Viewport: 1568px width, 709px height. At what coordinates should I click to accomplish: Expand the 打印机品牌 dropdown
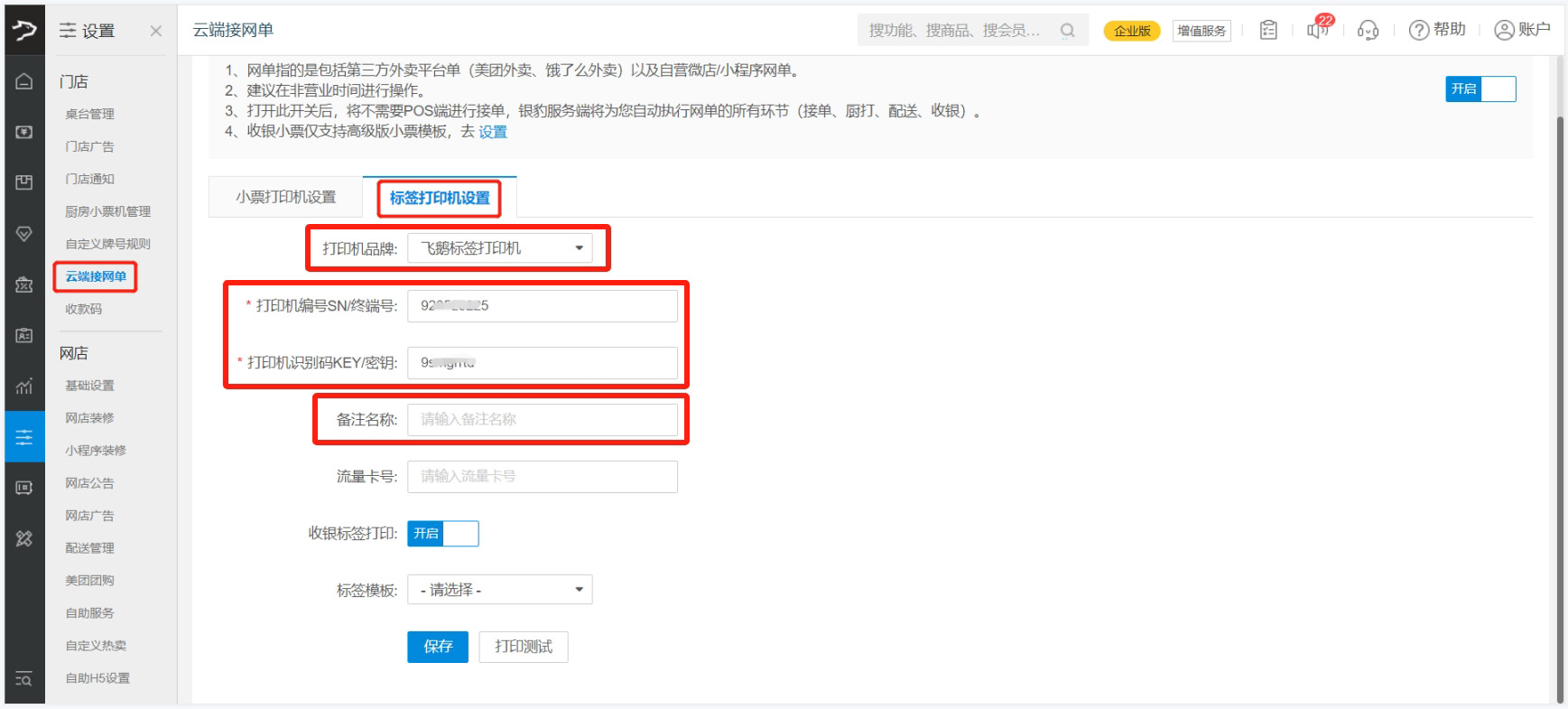(x=499, y=248)
